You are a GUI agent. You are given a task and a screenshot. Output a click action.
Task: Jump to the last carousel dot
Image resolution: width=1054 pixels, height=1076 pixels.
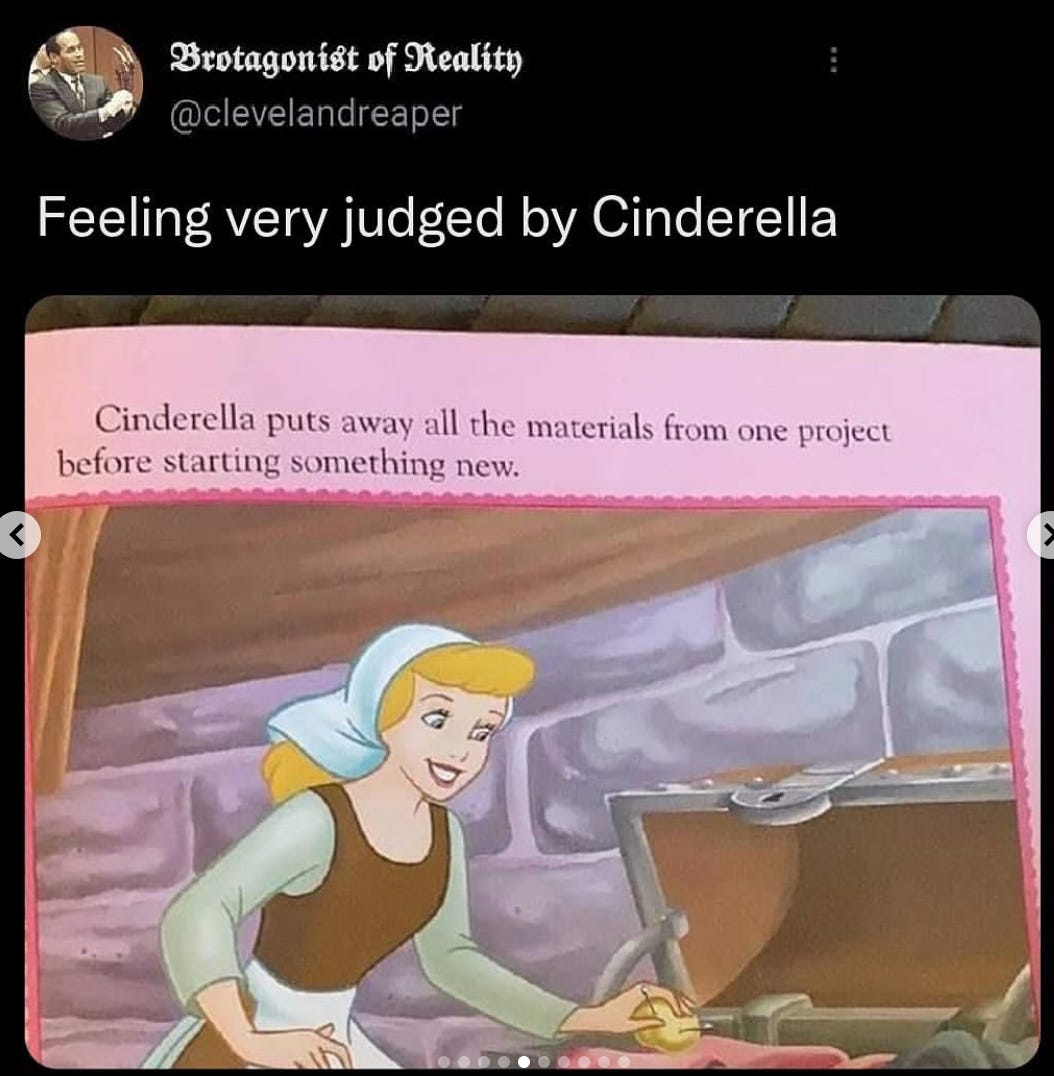coord(624,1062)
